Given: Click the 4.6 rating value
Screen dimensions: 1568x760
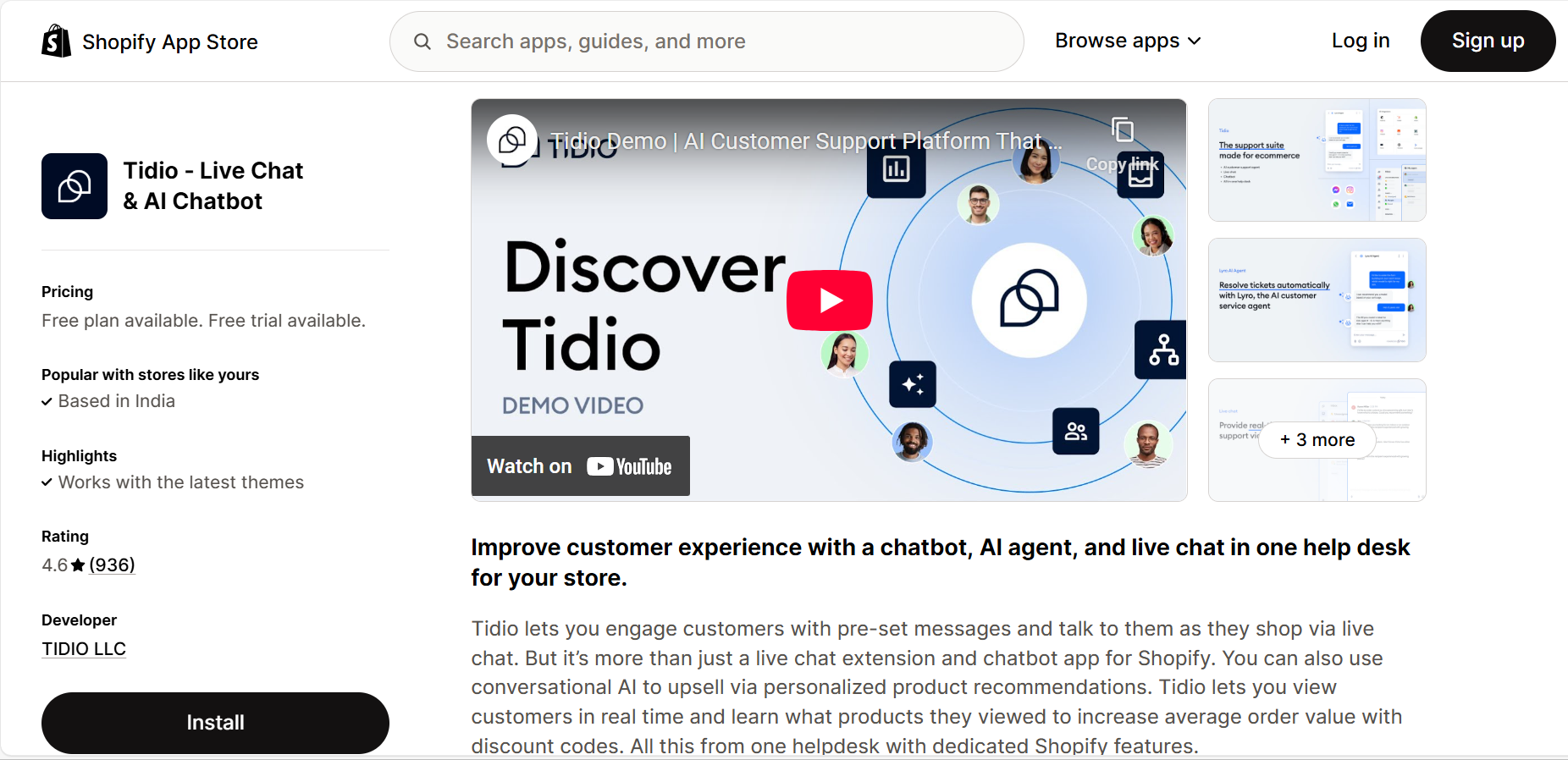Looking at the screenshot, I should tap(54, 565).
